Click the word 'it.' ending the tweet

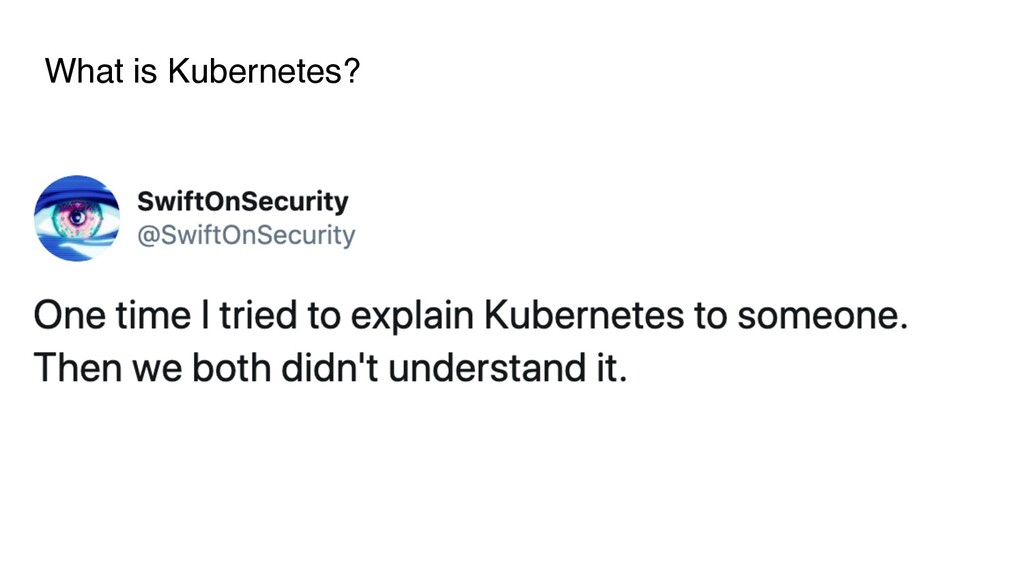(x=611, y=368)
